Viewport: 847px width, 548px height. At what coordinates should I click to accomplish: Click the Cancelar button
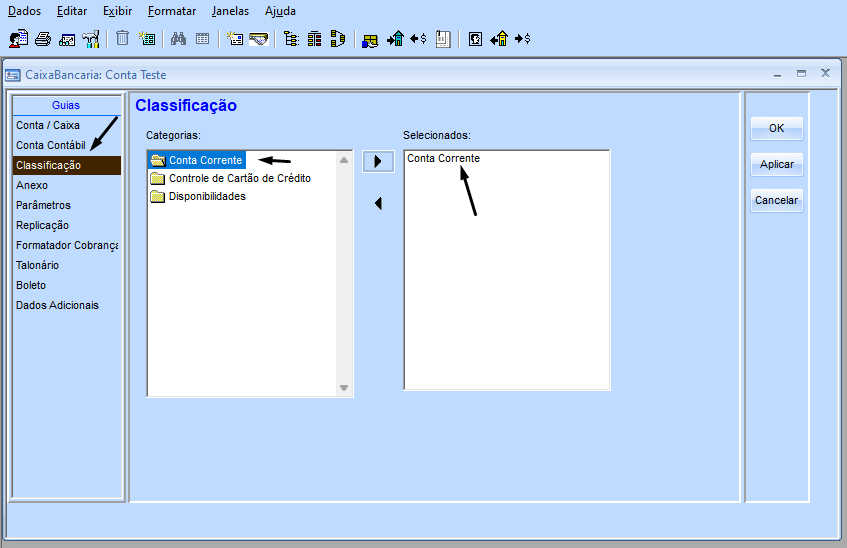click(776, 201)
